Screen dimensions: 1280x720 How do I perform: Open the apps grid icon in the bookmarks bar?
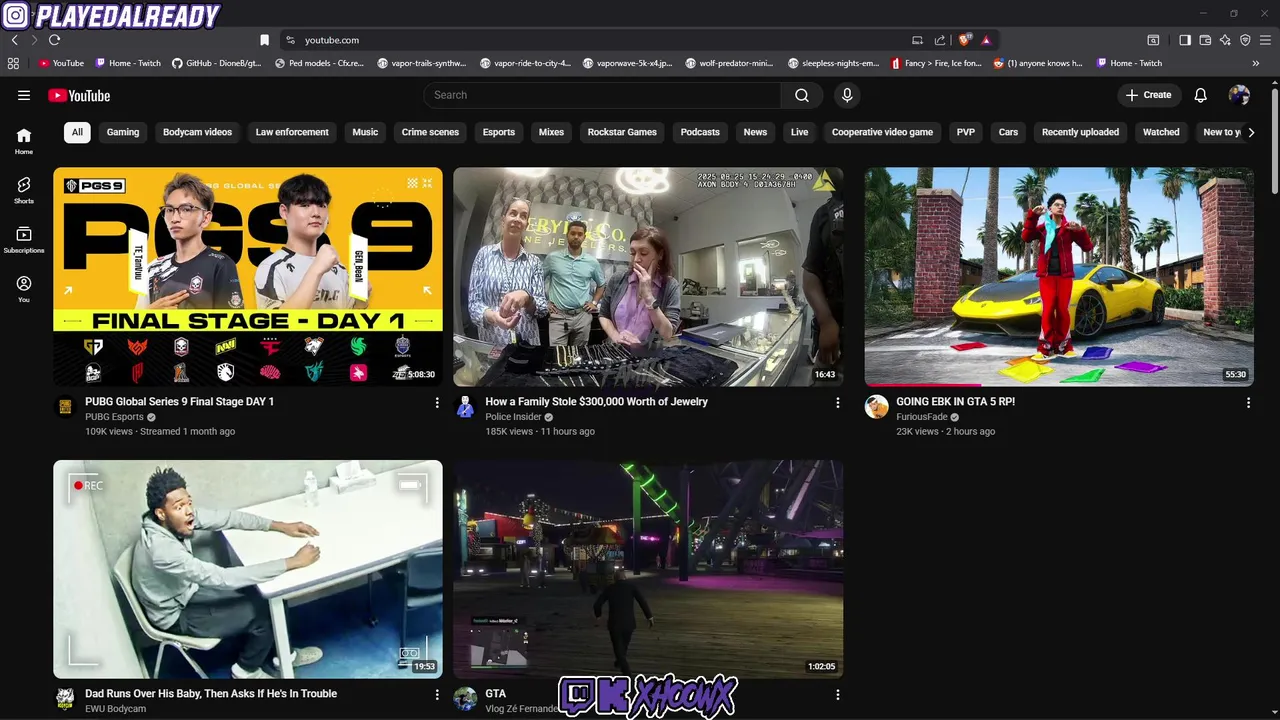pos(13,63)
